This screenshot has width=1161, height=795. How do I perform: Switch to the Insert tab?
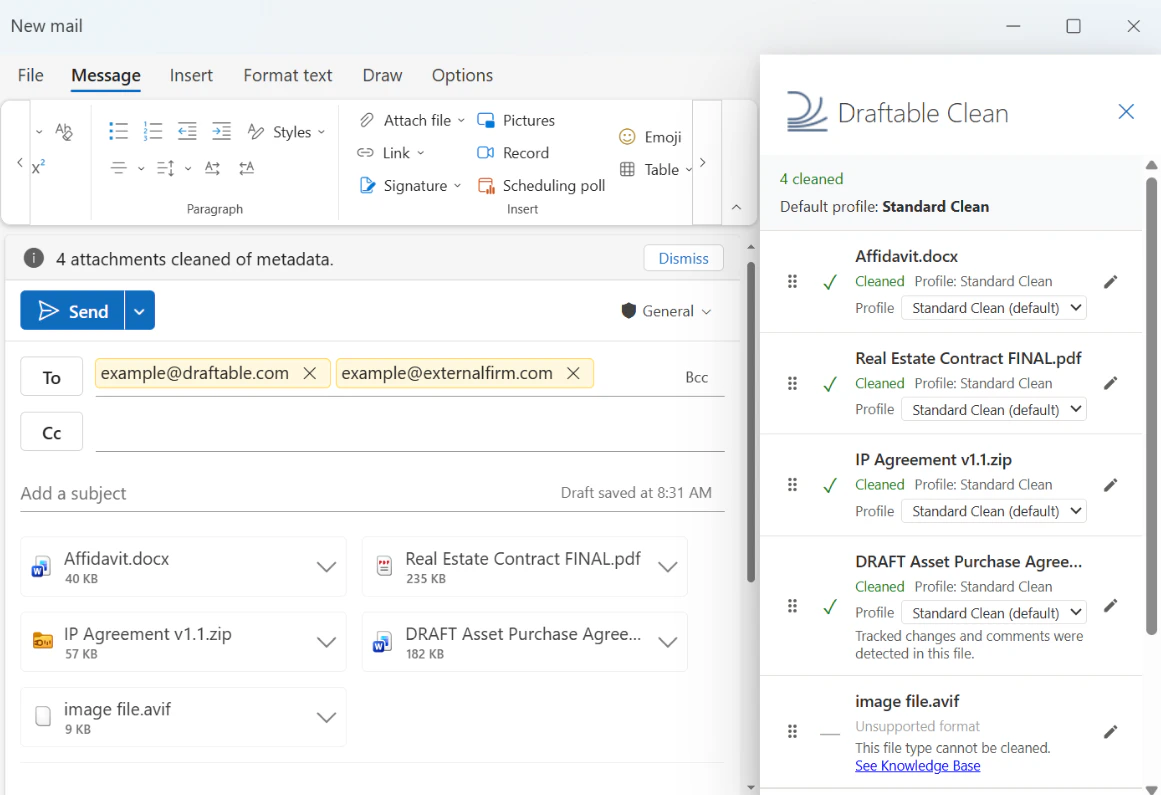tap(191, 76)
